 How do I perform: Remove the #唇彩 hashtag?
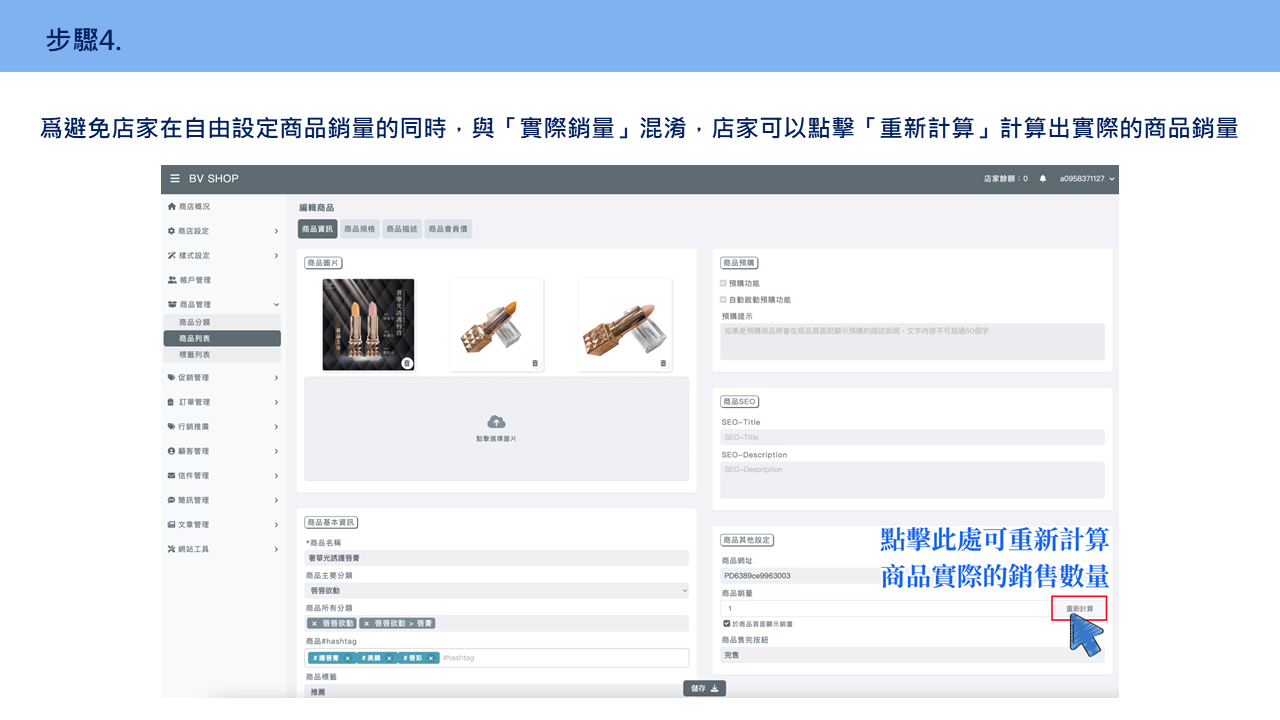(x=432, y=658)
